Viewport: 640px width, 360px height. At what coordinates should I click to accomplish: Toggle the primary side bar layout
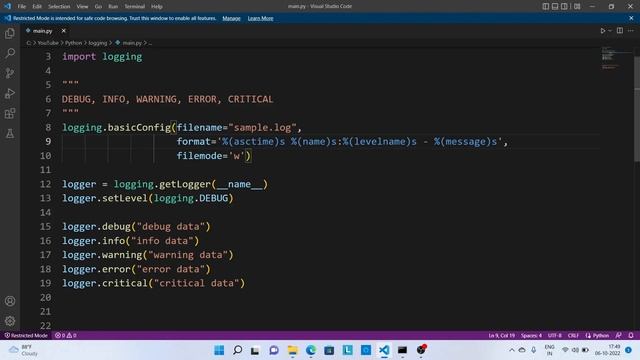[x=546, y=6]
